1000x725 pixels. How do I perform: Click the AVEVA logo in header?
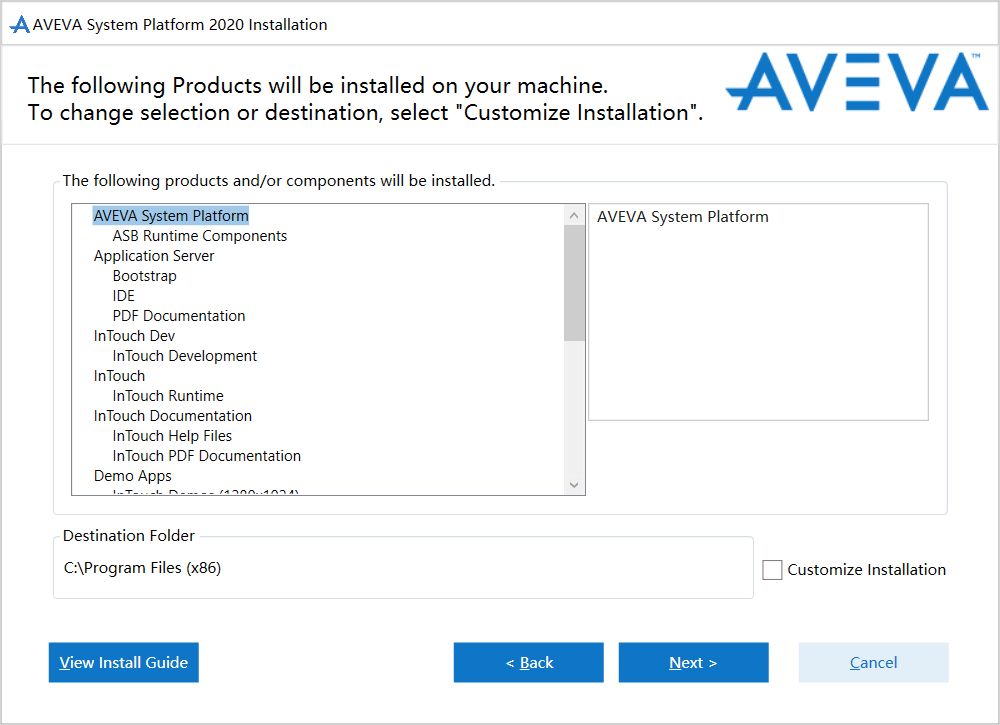856,82
